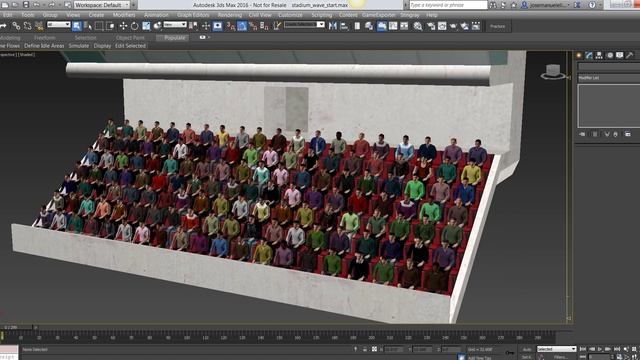
Task: Open the Modifiers menu
Action: (124, 15)
